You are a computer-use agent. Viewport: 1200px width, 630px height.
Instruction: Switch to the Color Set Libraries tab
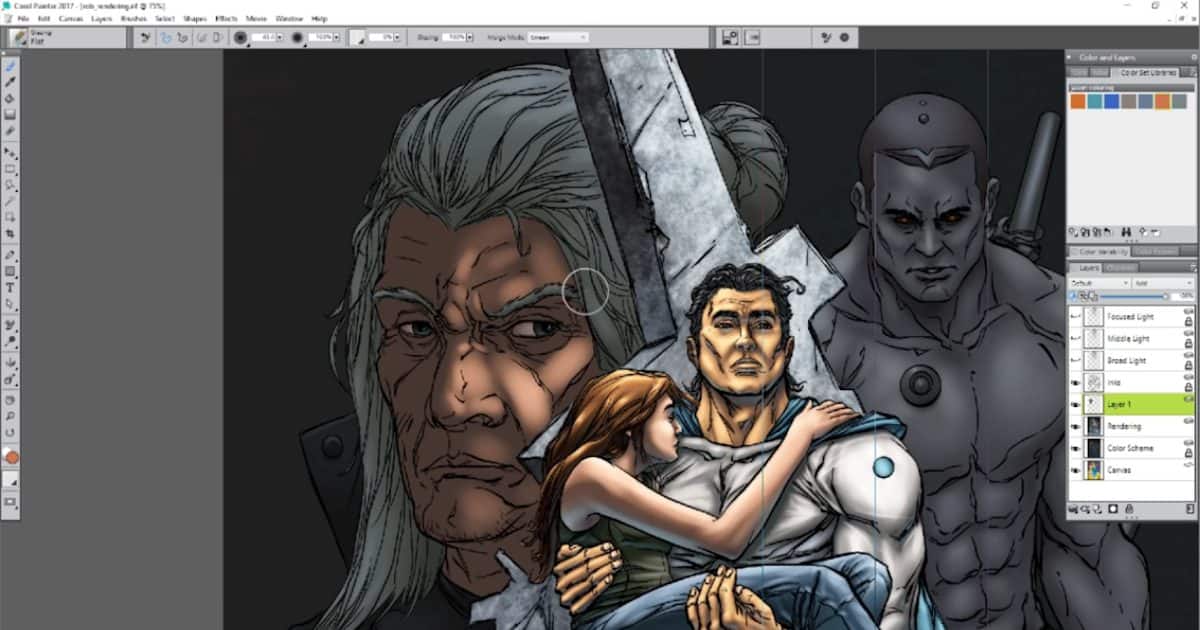pyautogui.click(x=1147, y=72)
